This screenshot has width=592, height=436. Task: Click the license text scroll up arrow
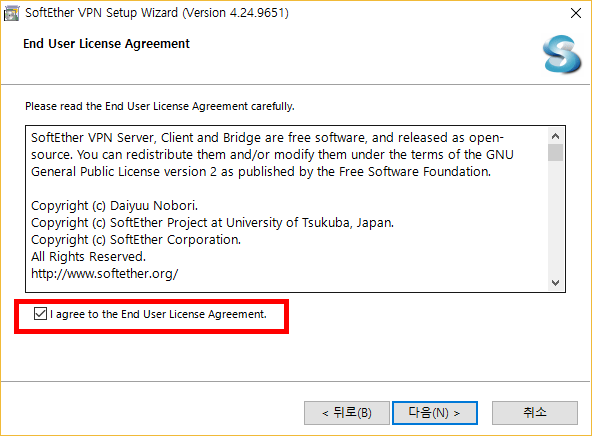click(555, 136)
